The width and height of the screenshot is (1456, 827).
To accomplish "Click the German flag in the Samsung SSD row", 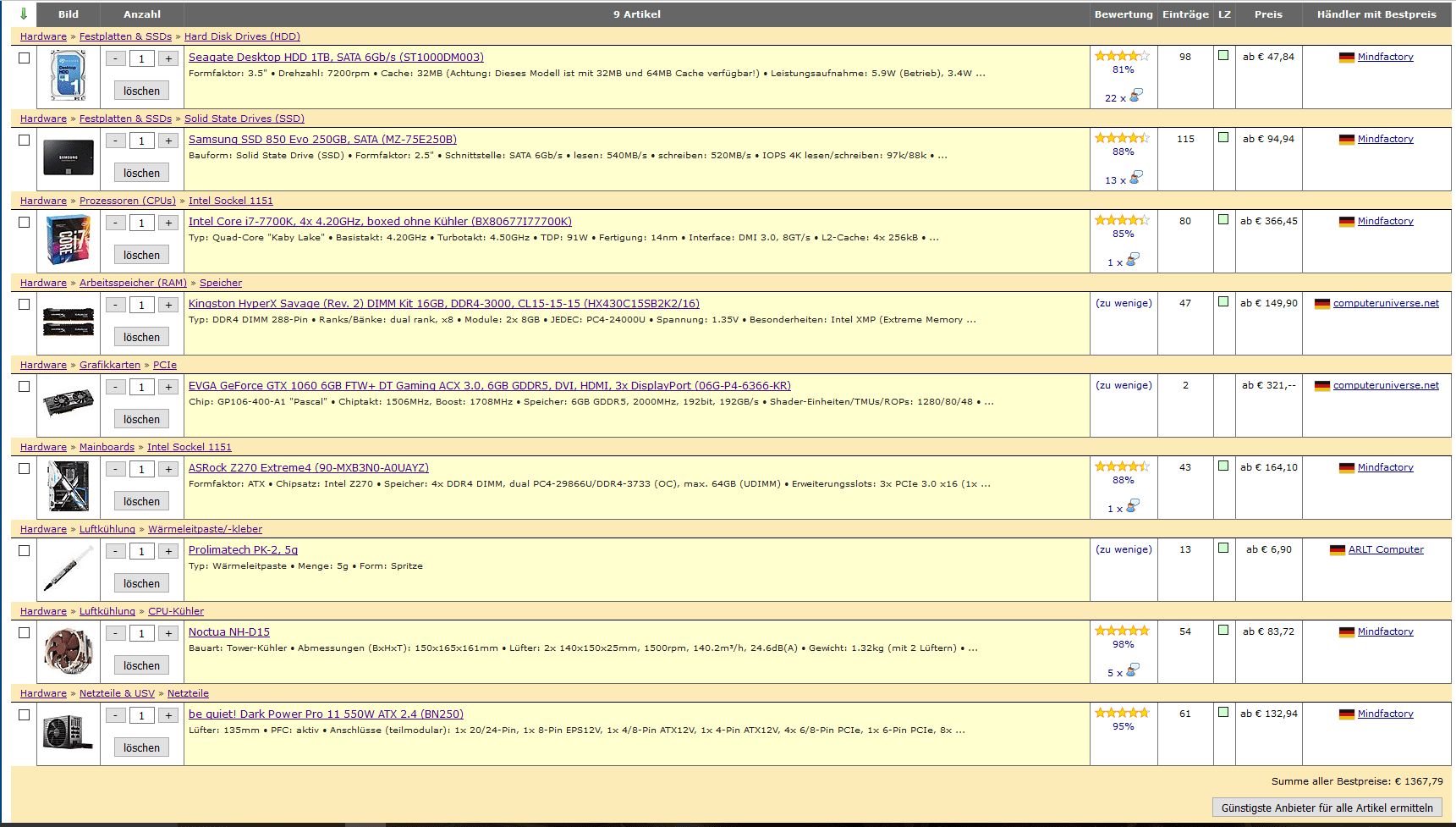I will pos(1347,140).
